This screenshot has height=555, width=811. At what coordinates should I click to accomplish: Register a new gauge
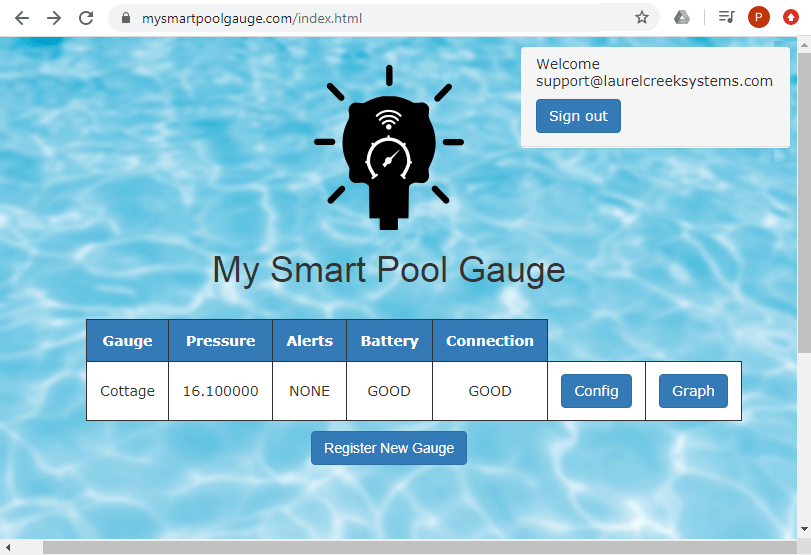[389, 448]
